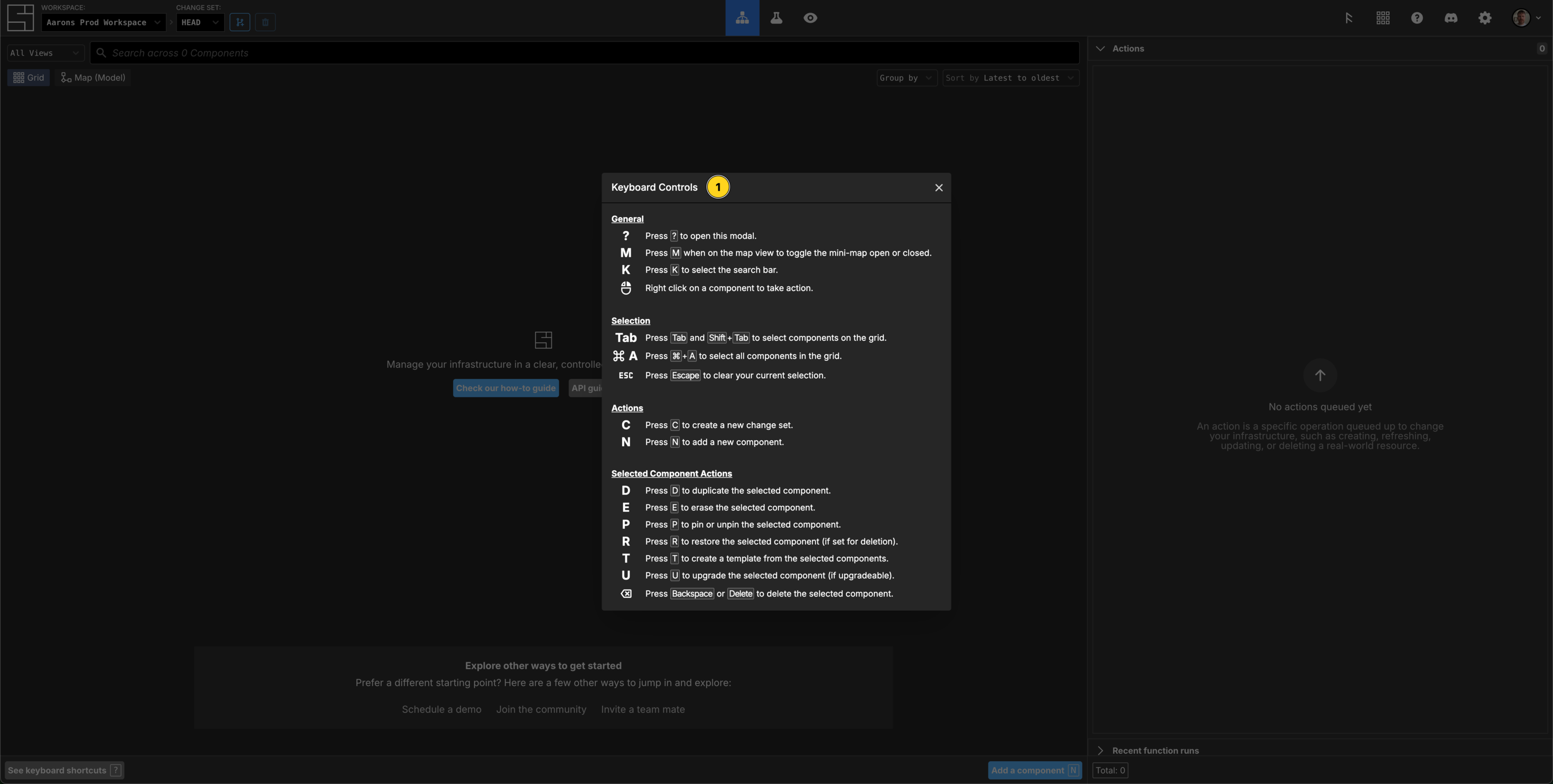
Task: Click 'Press C to create a new change set.'
Action: 719,425
